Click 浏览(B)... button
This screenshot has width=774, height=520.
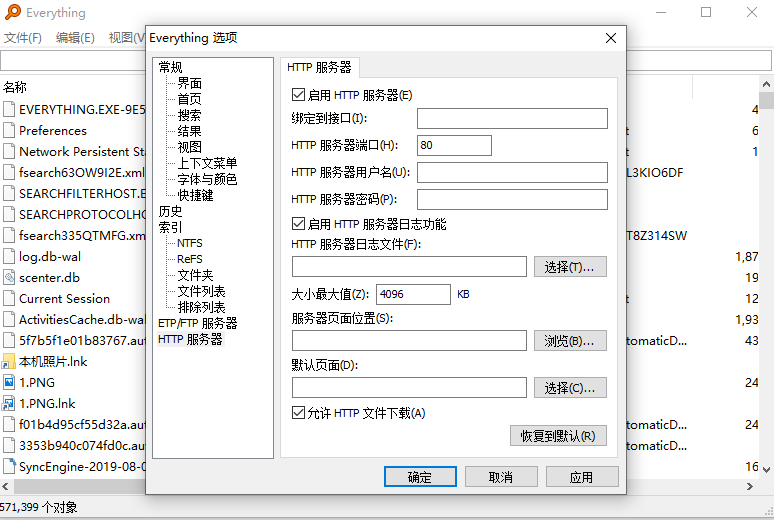pyautogui.click(x=570, y=341)
